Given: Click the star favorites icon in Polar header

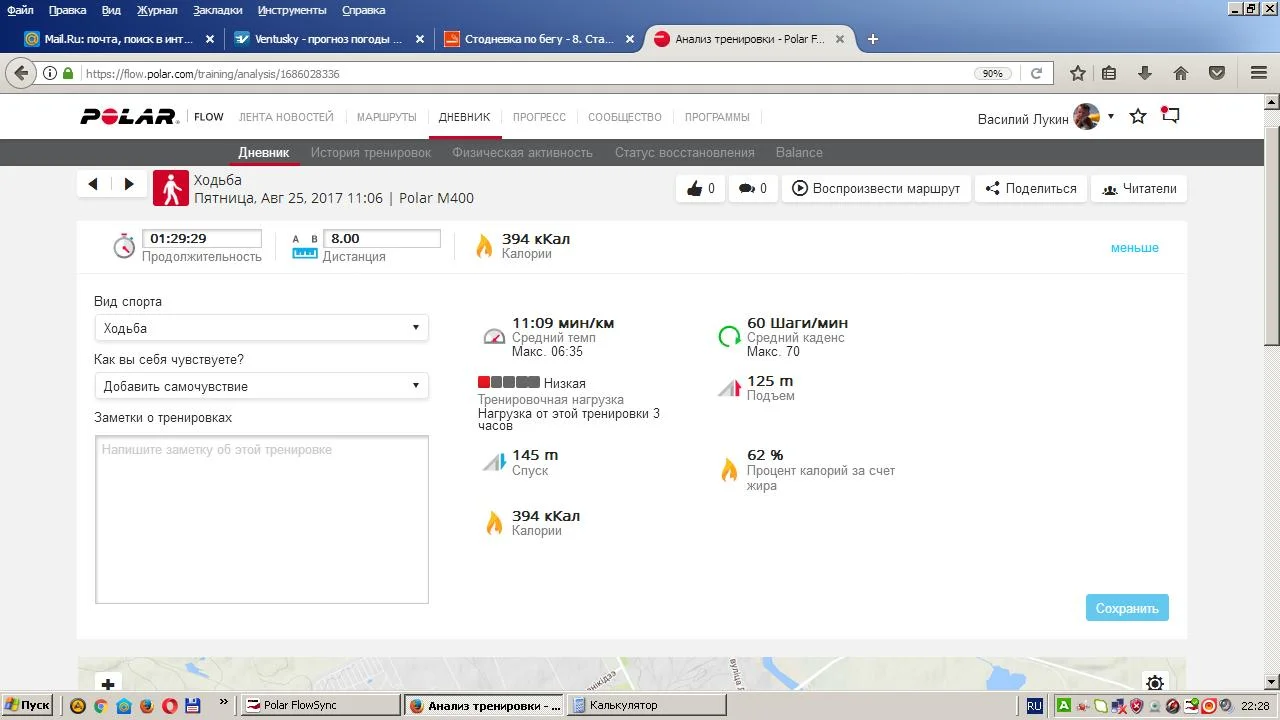Looking at the screenshot, I should click(1138, 117).
